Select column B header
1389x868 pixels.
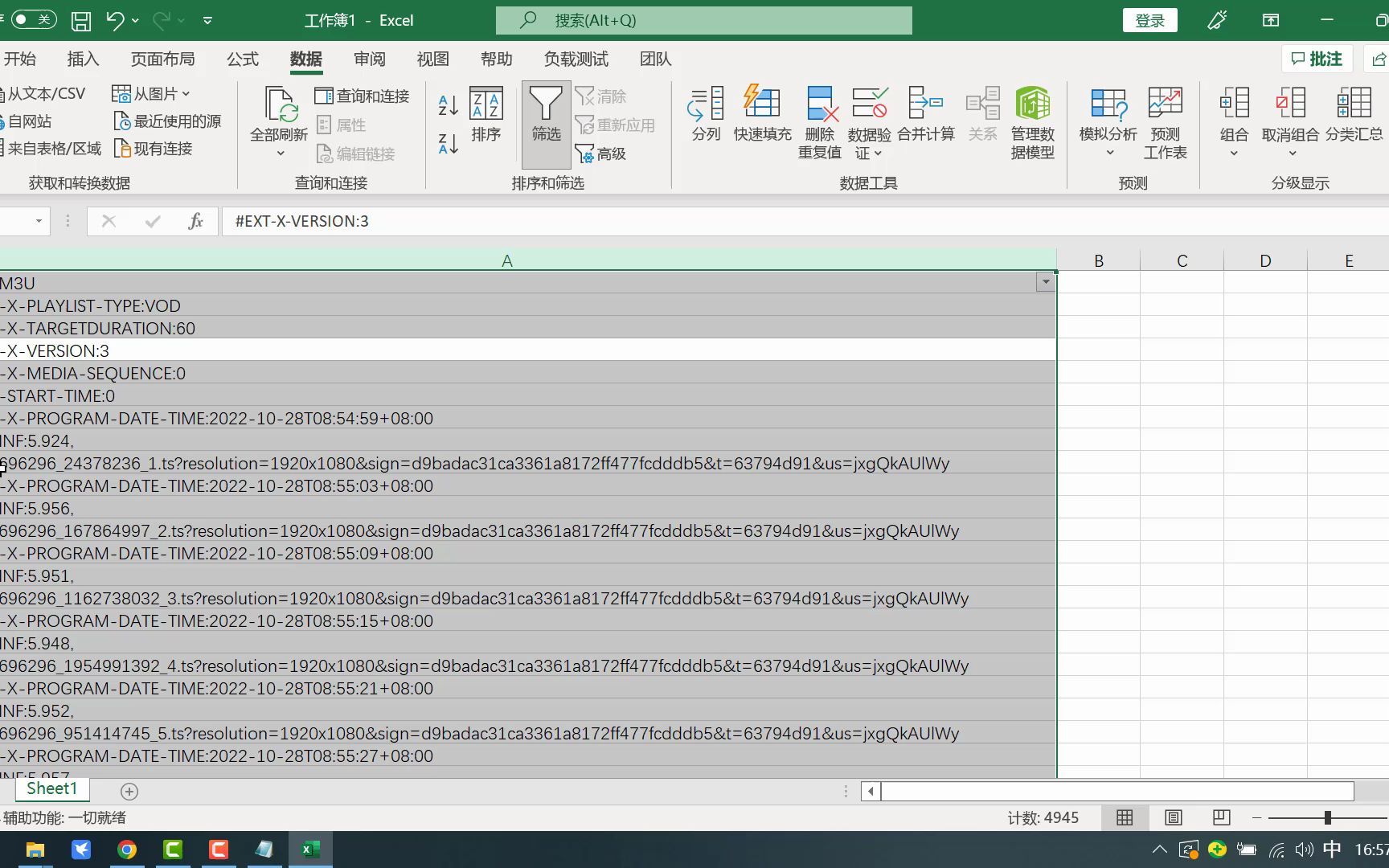point(1098,260)
